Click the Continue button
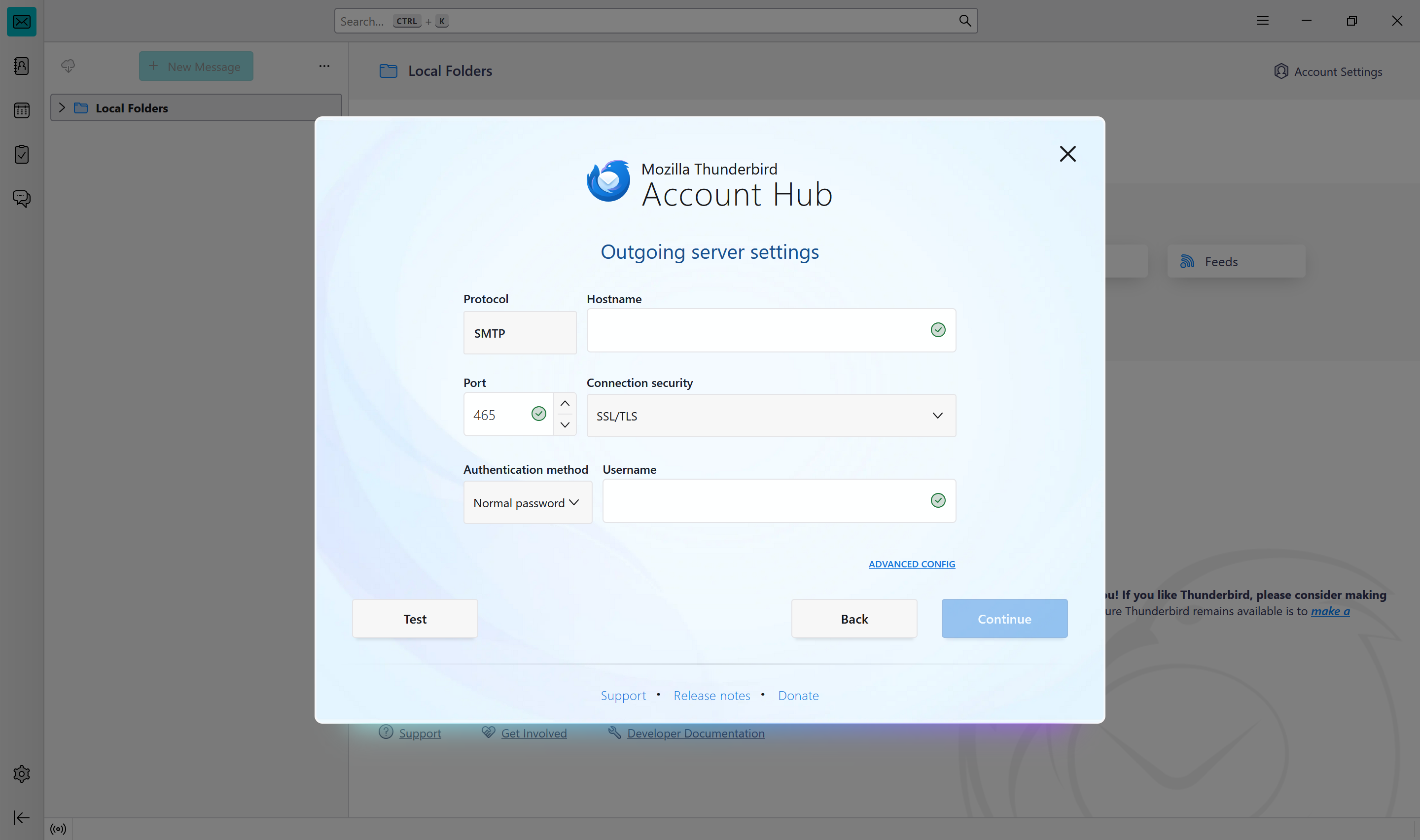The width and height of the screenshot is (1420, 840). (x=1004, y=619)
